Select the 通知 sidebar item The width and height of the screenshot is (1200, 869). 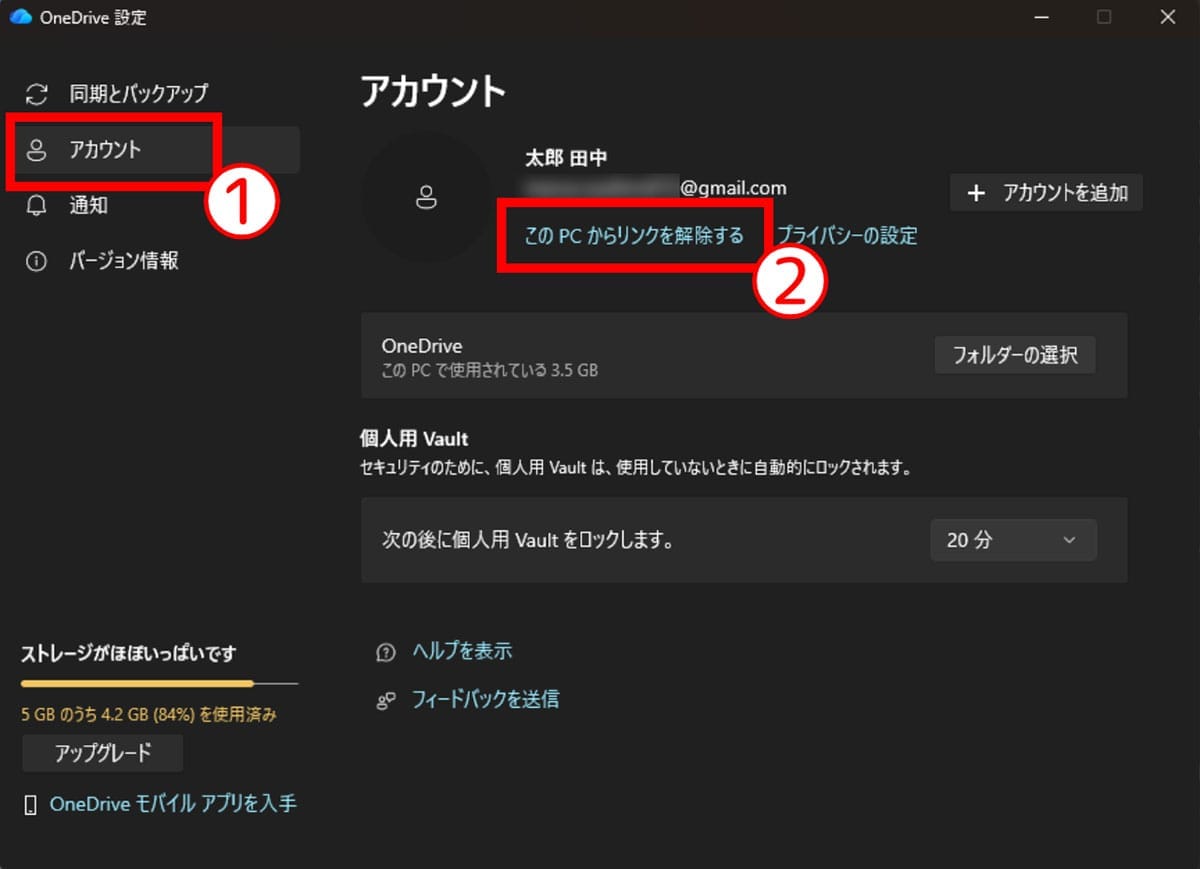89,206
